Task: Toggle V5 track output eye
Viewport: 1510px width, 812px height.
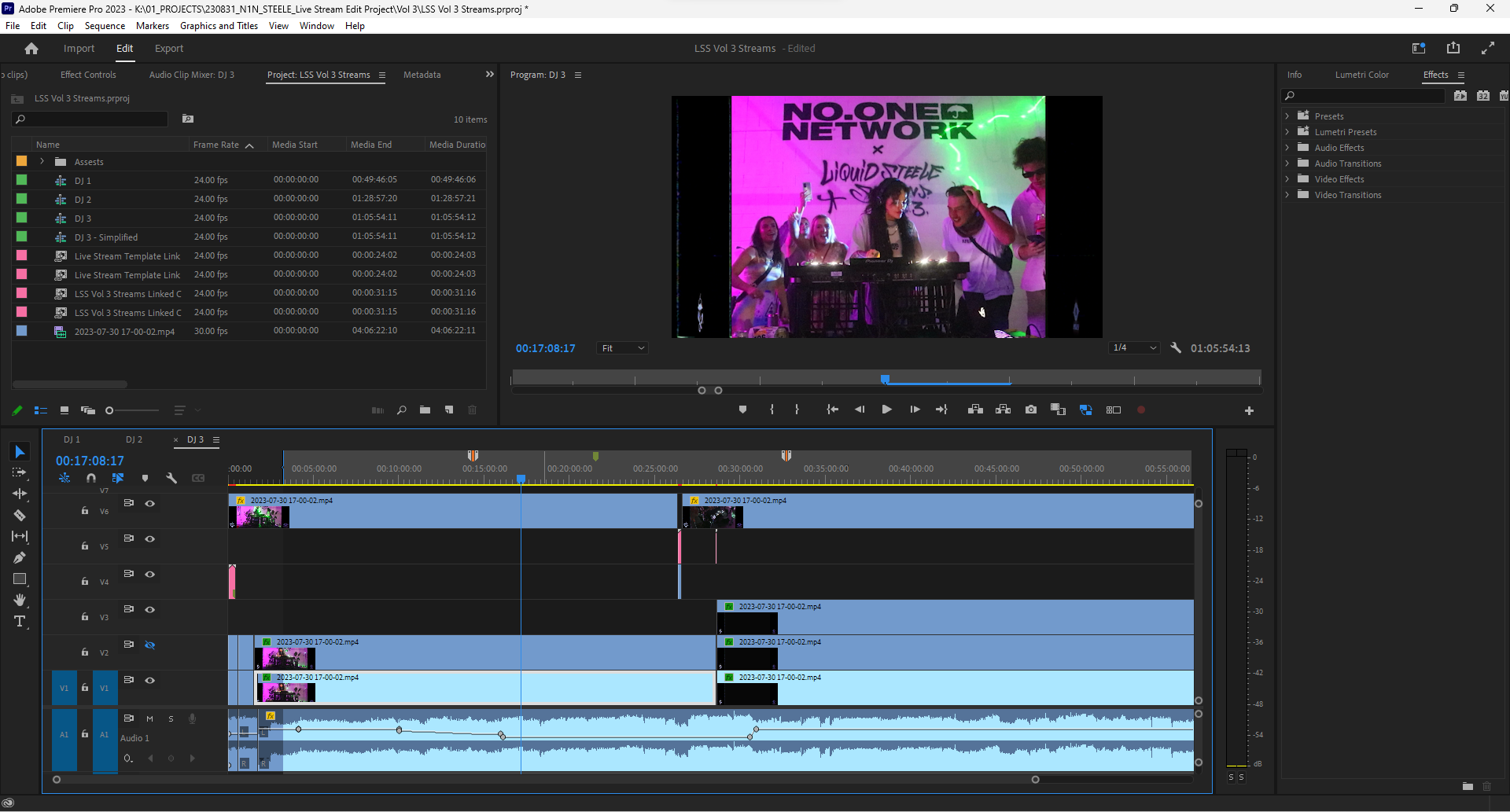Action: tap(149, 538)
